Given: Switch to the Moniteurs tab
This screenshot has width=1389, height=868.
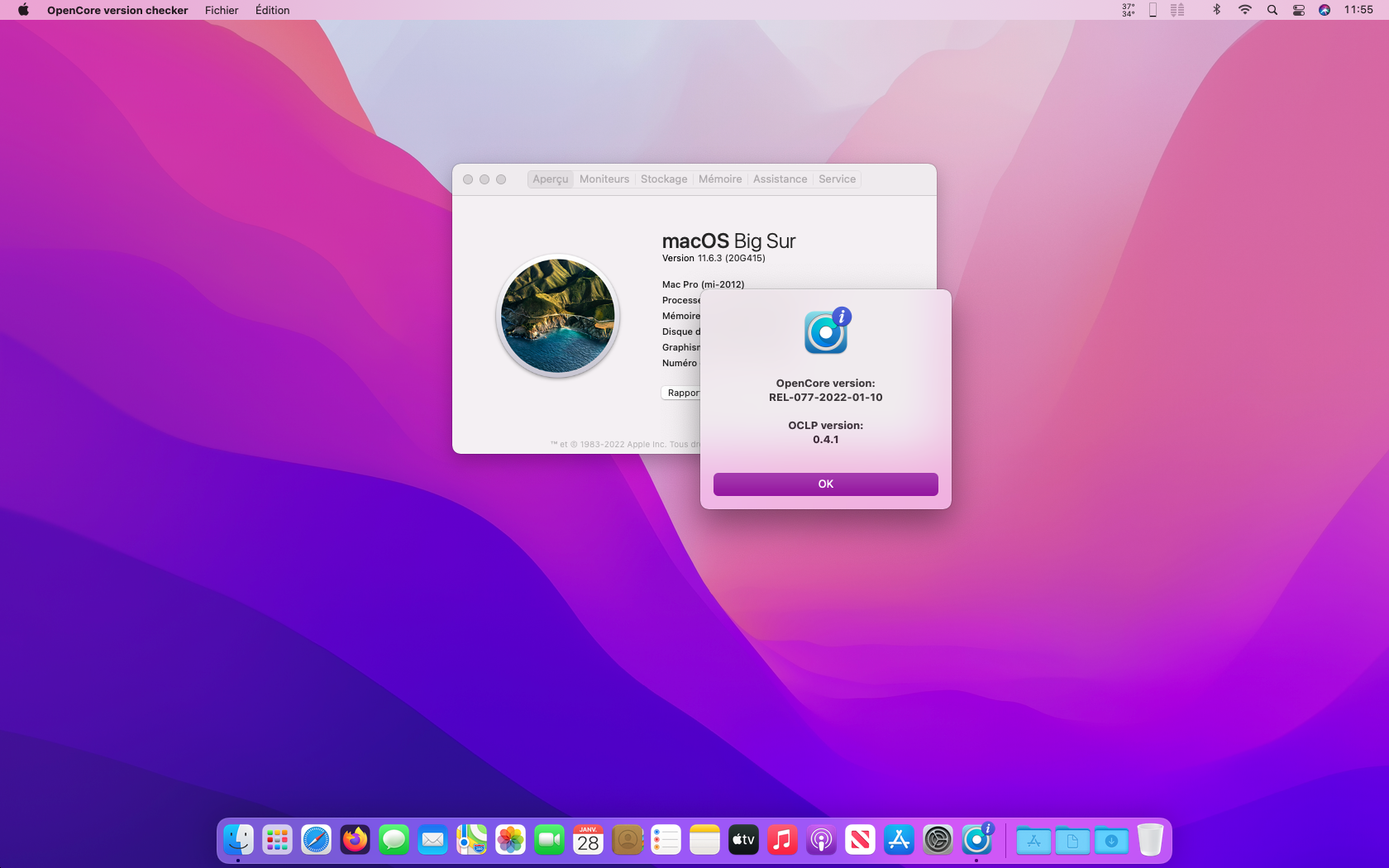Looking at the screenshot, I should click(x=604, y=179).
